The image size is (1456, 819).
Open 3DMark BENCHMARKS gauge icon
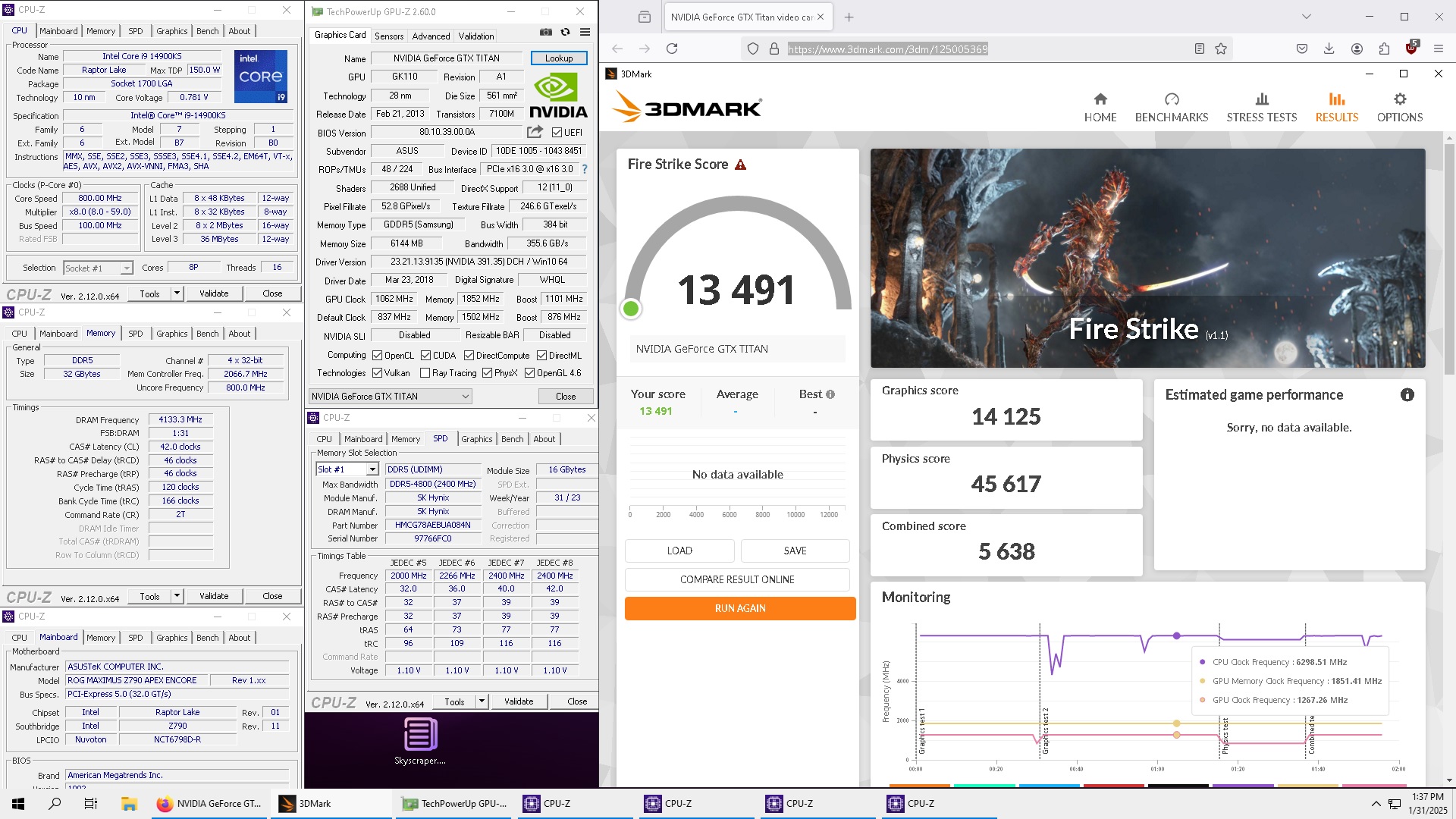coord(1172,99)
